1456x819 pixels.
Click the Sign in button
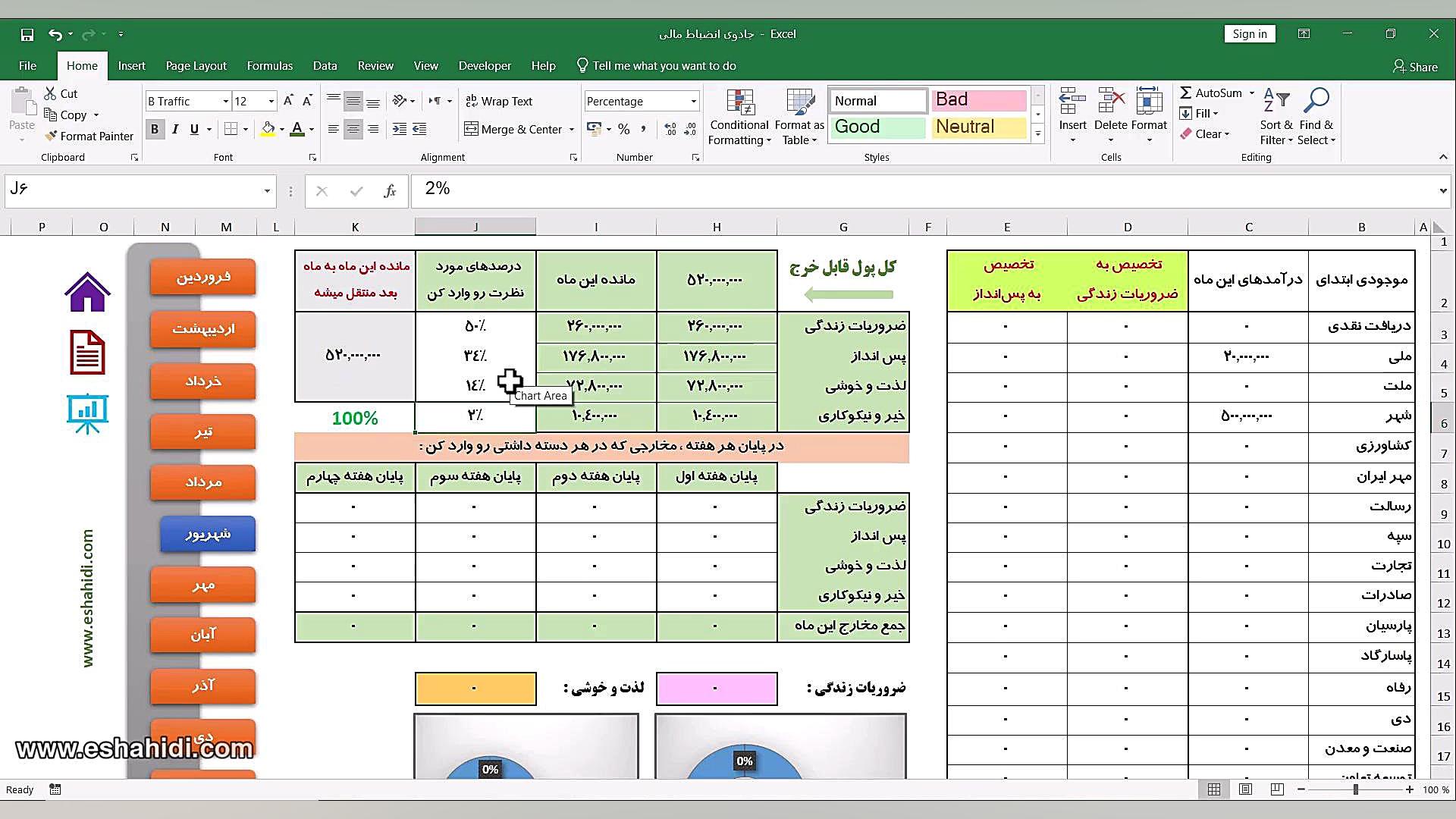tap(1250, 34)
